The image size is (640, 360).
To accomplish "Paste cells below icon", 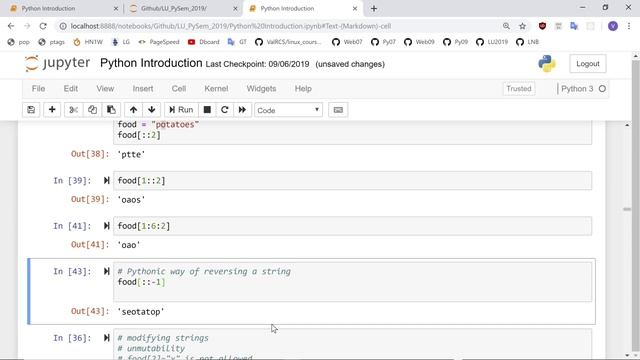I will pos(111,110).
